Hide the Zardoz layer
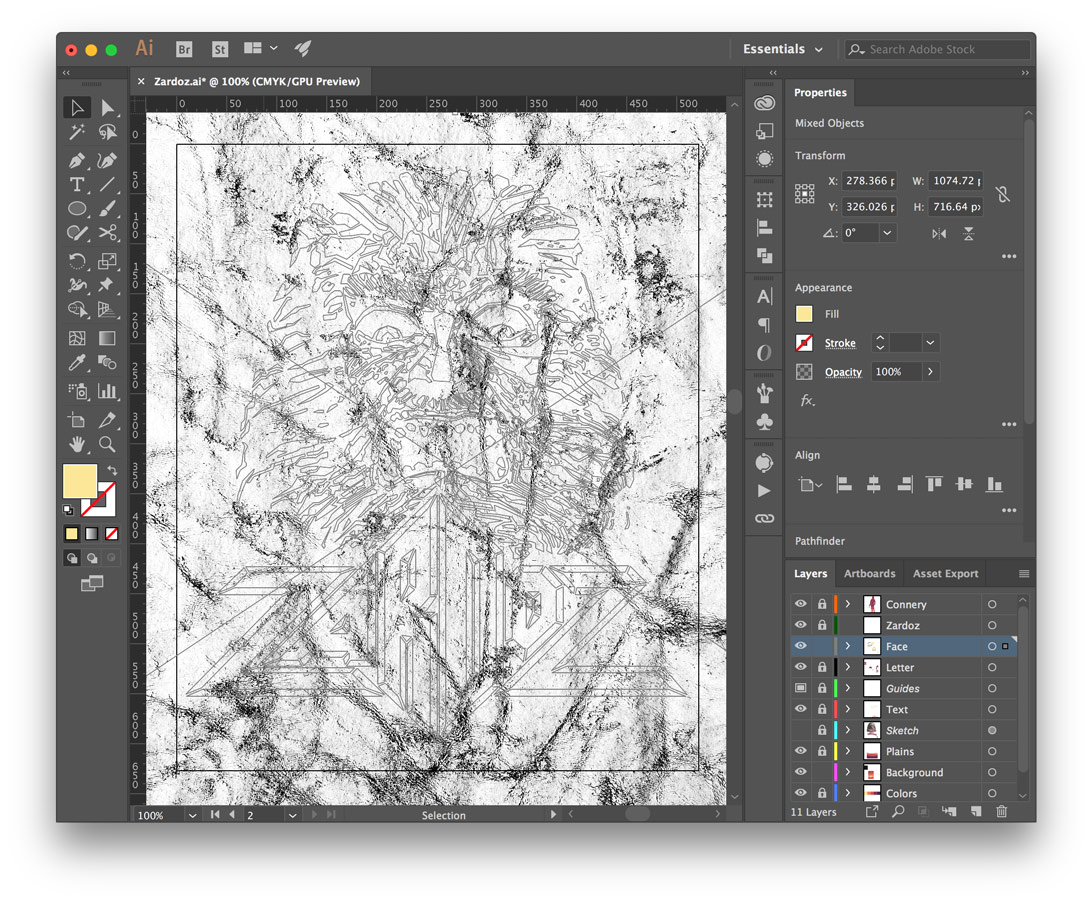1092x902 pixels. point(801,625)
